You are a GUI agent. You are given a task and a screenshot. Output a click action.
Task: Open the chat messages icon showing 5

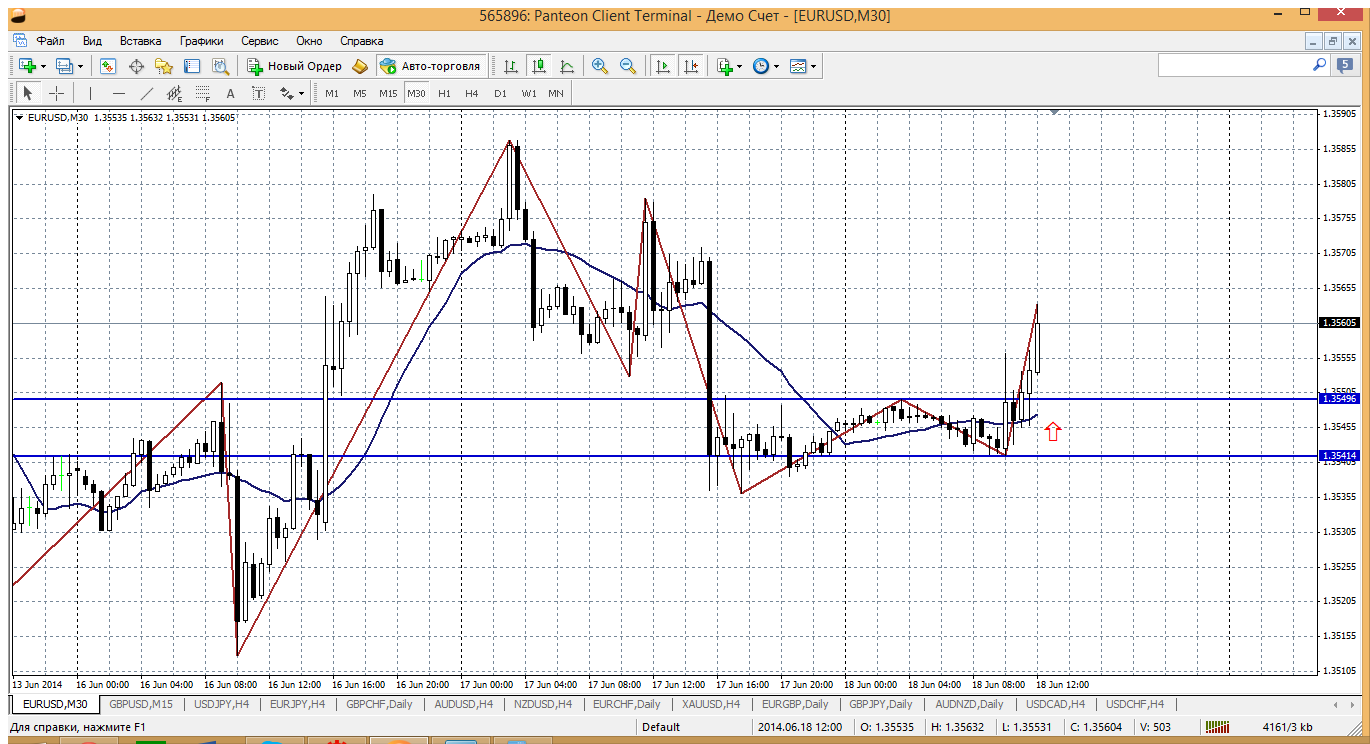click(1346, 66)
